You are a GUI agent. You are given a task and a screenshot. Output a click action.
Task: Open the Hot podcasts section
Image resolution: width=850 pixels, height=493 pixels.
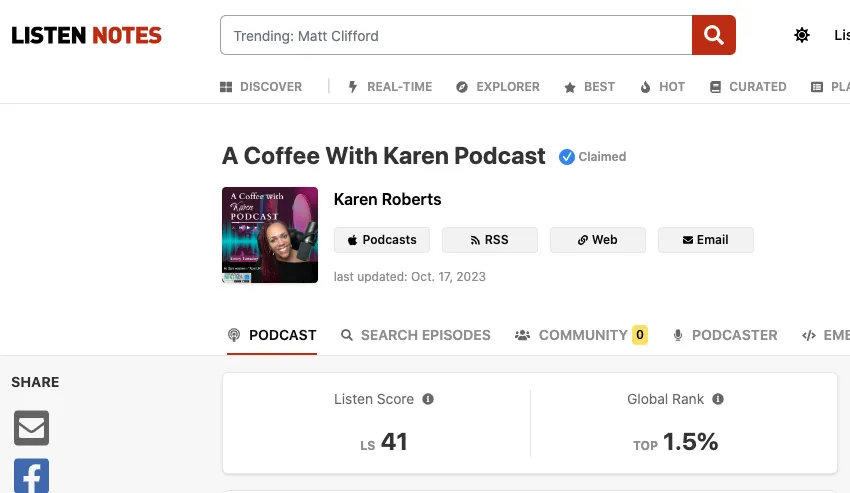click(662, 87)
